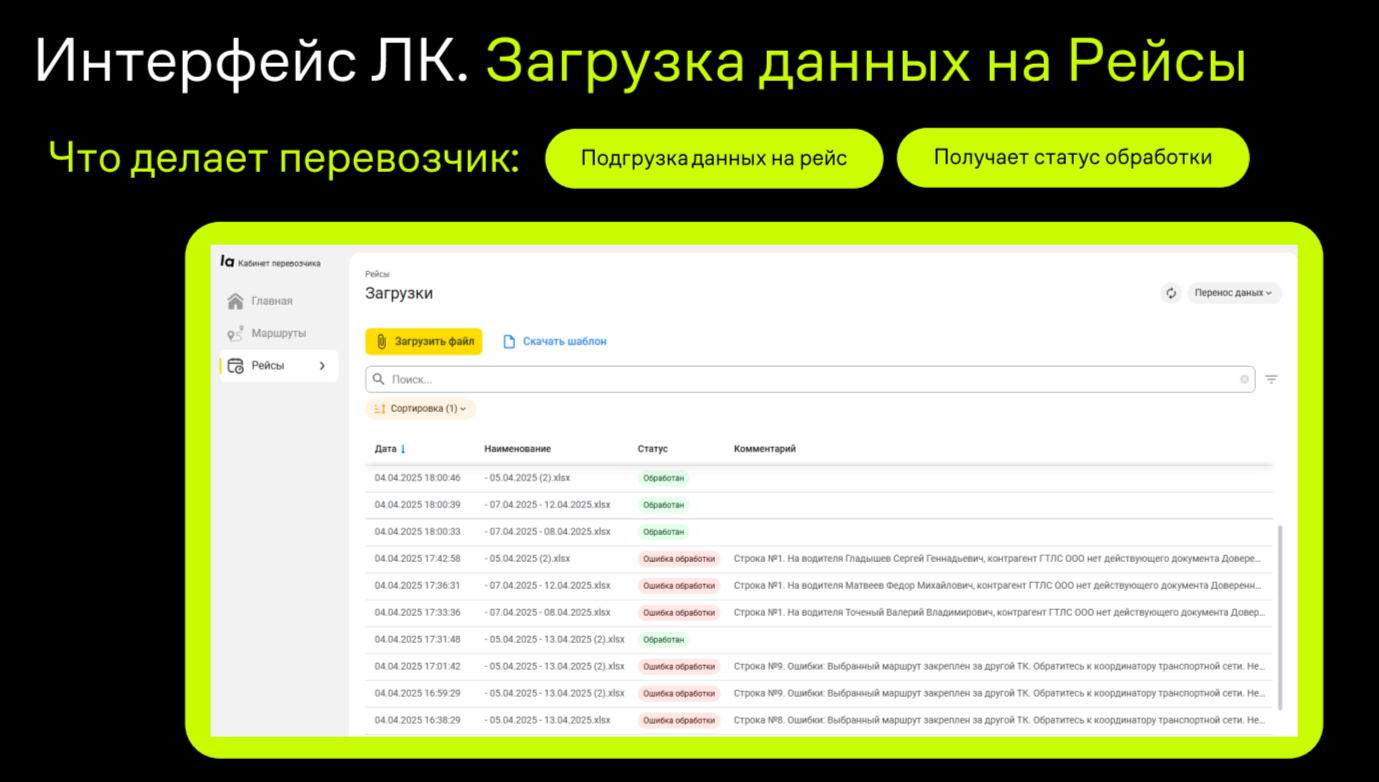Screen dimensions: 1379x782
Task: Click the Скачать шаблон link
Action: pos(554,341)
